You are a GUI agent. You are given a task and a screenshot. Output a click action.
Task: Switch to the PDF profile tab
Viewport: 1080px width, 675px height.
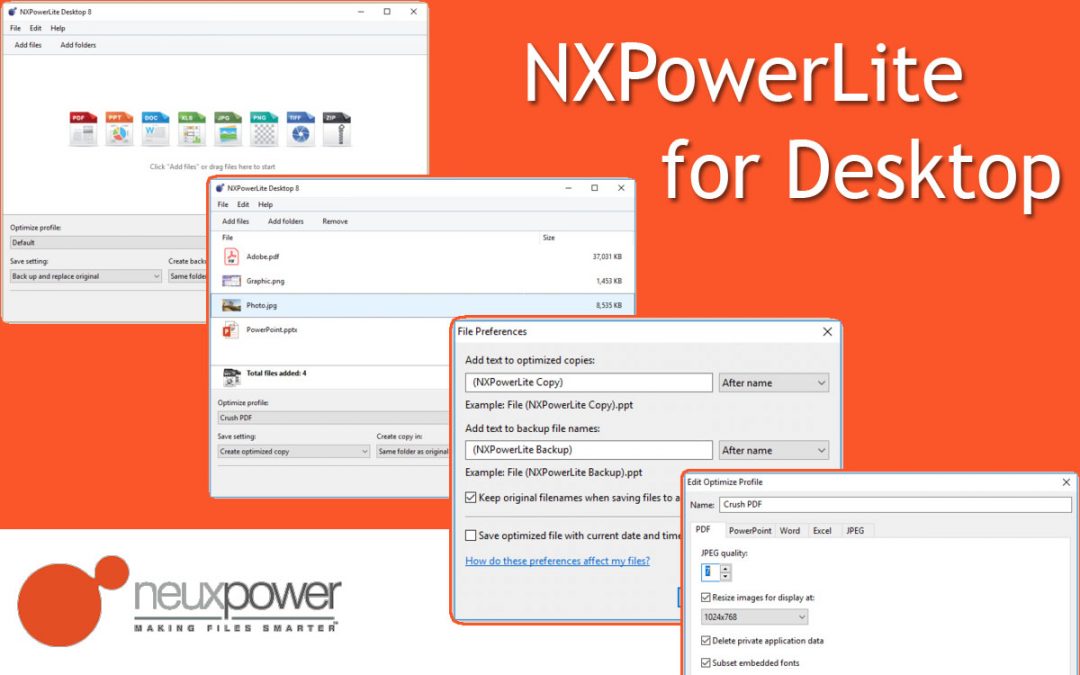point(704,530)
